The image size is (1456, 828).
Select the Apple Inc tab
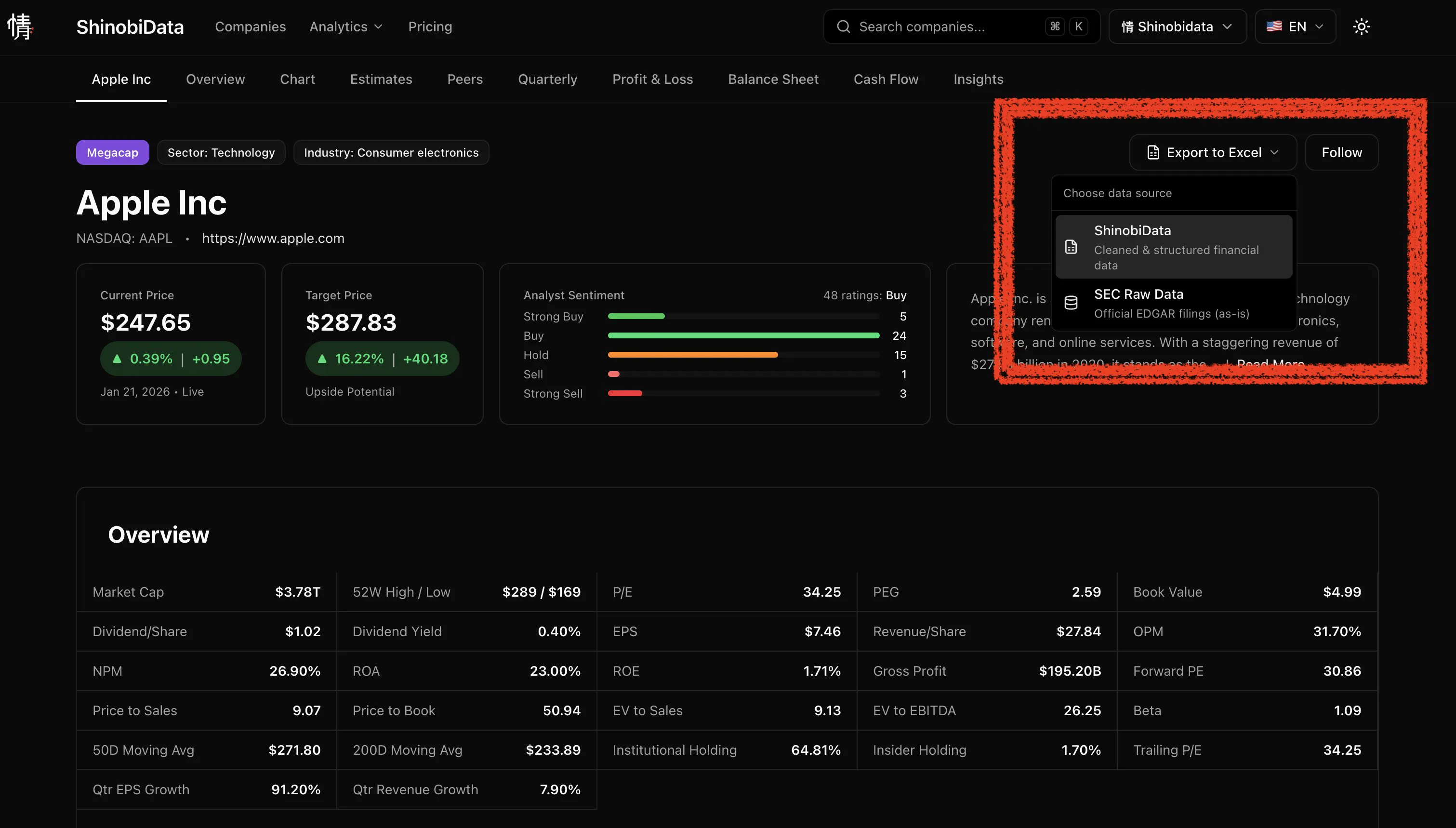point(121,79)
